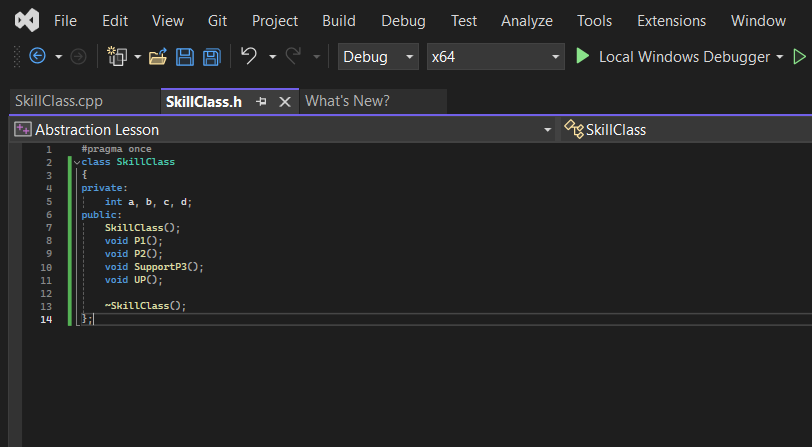This screenshot has width=812, height=447.
Task: Switch to the SkillClass.cpp tab
Action: click(59, 101)
